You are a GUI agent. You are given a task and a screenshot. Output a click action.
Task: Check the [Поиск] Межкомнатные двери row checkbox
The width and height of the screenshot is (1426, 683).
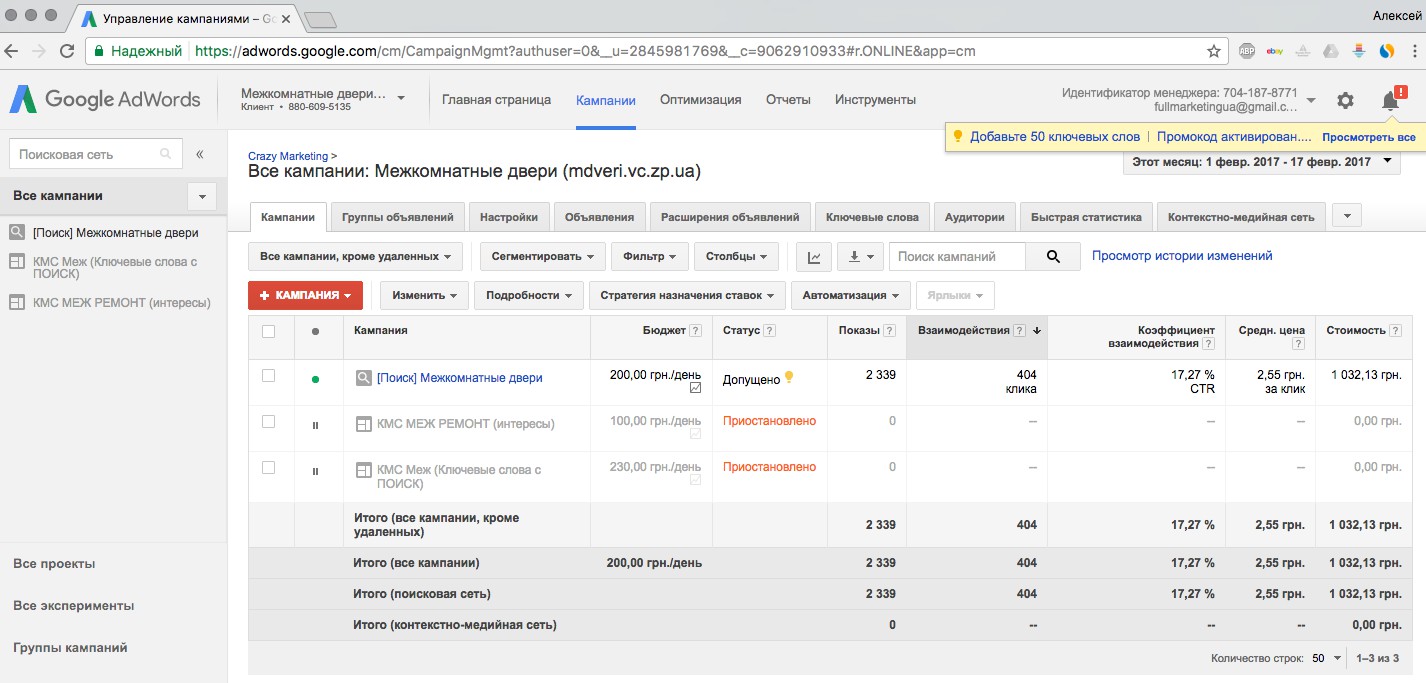pos(268,376)
